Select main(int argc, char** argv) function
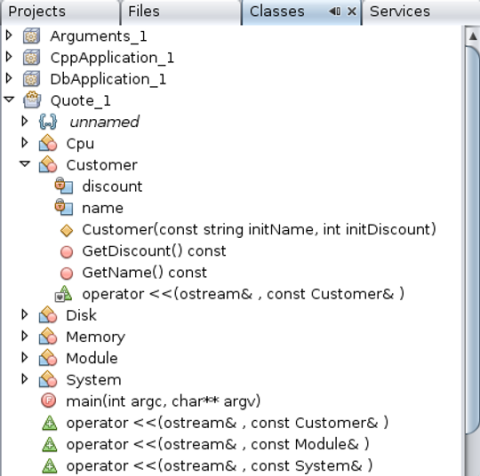Image resolution: width=480 pixels, height=476 pixels. click(x=163, y=401)
